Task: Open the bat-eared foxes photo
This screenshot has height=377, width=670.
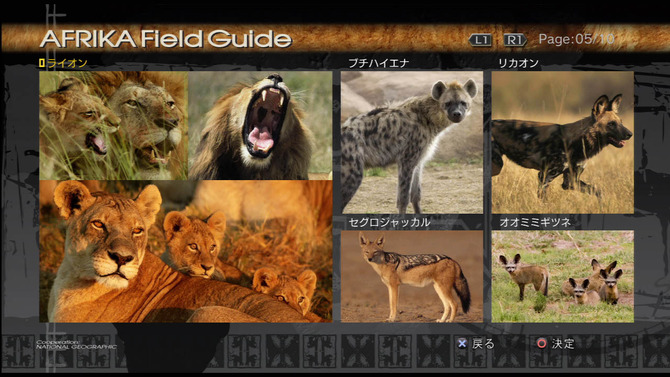Action: click(563, 276)
